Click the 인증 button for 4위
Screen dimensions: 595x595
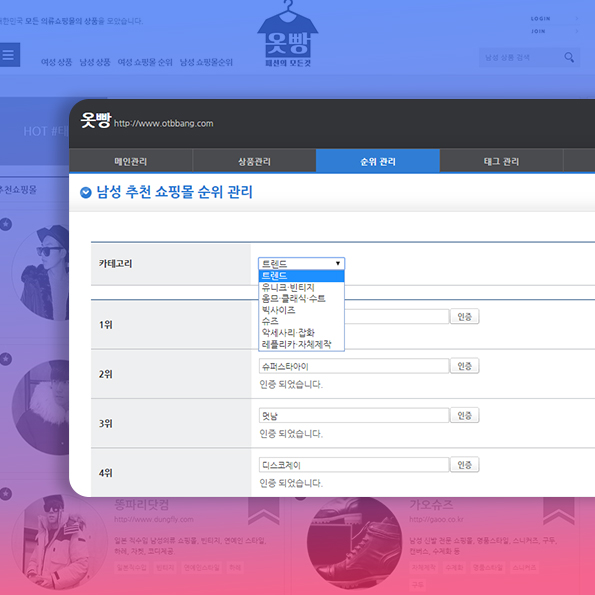(464, 464)
